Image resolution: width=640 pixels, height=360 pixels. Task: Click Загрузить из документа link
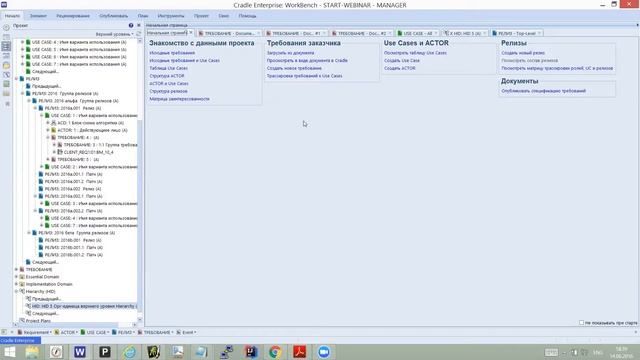(x=290, y=53)
